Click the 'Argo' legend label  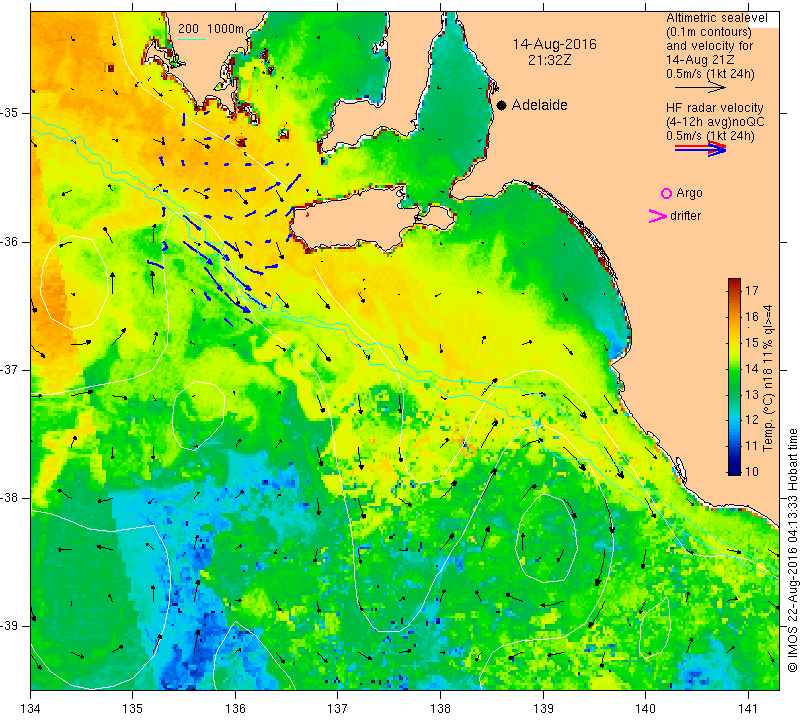(689, 193)
